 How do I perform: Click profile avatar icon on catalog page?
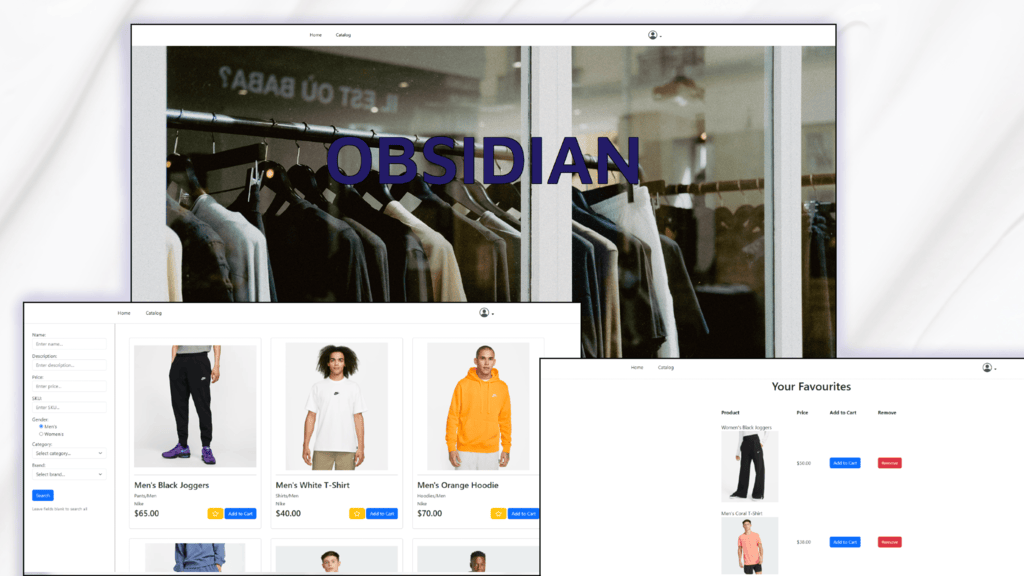click(x=485, y=313)
